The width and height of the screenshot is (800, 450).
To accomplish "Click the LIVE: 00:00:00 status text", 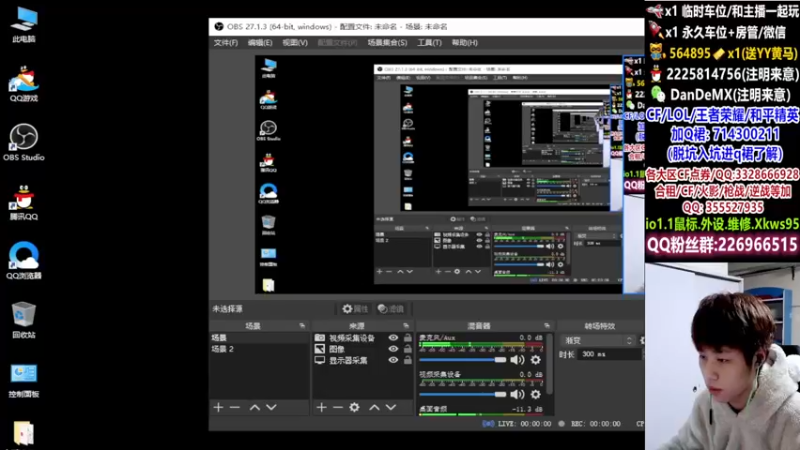I will click(524, 423).
